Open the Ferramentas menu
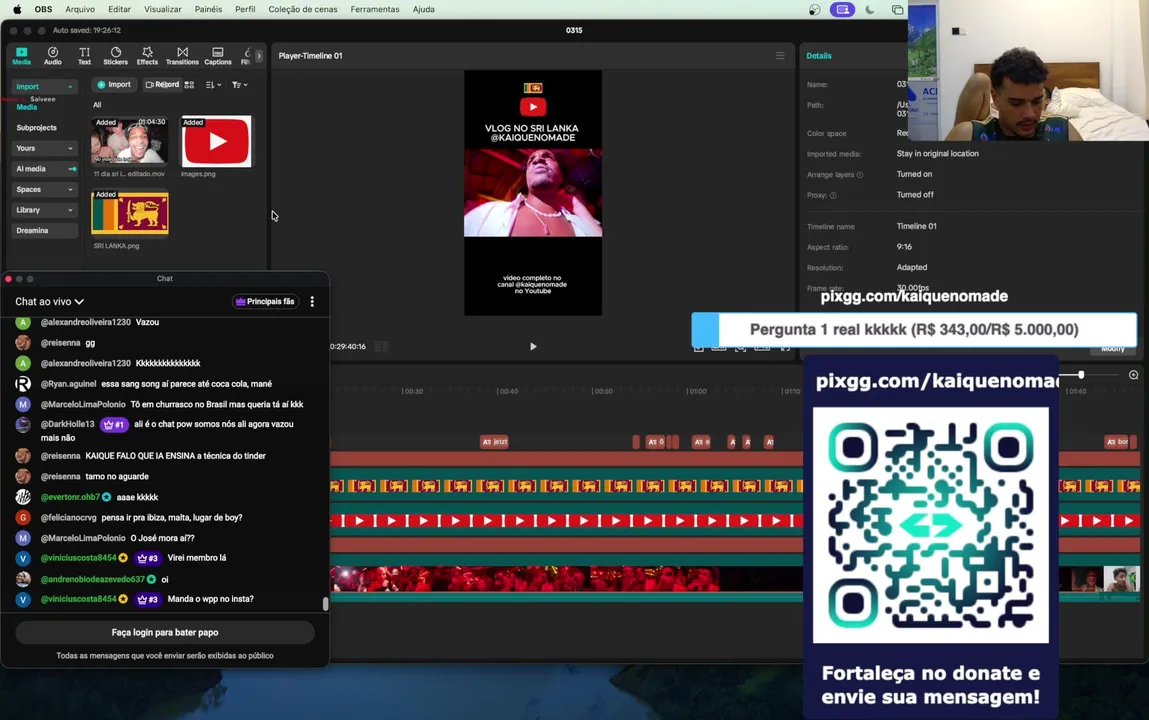 (374, 10)
